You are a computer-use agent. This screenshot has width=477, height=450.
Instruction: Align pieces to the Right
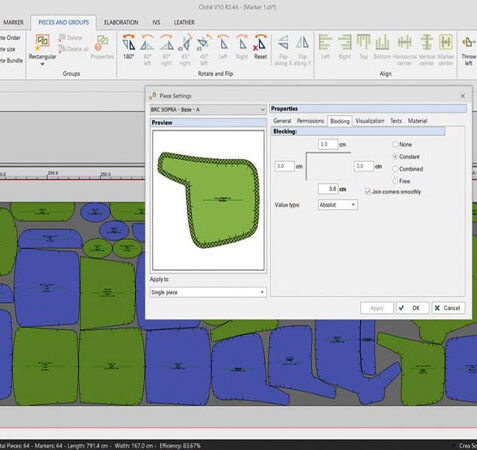[345, 47]
